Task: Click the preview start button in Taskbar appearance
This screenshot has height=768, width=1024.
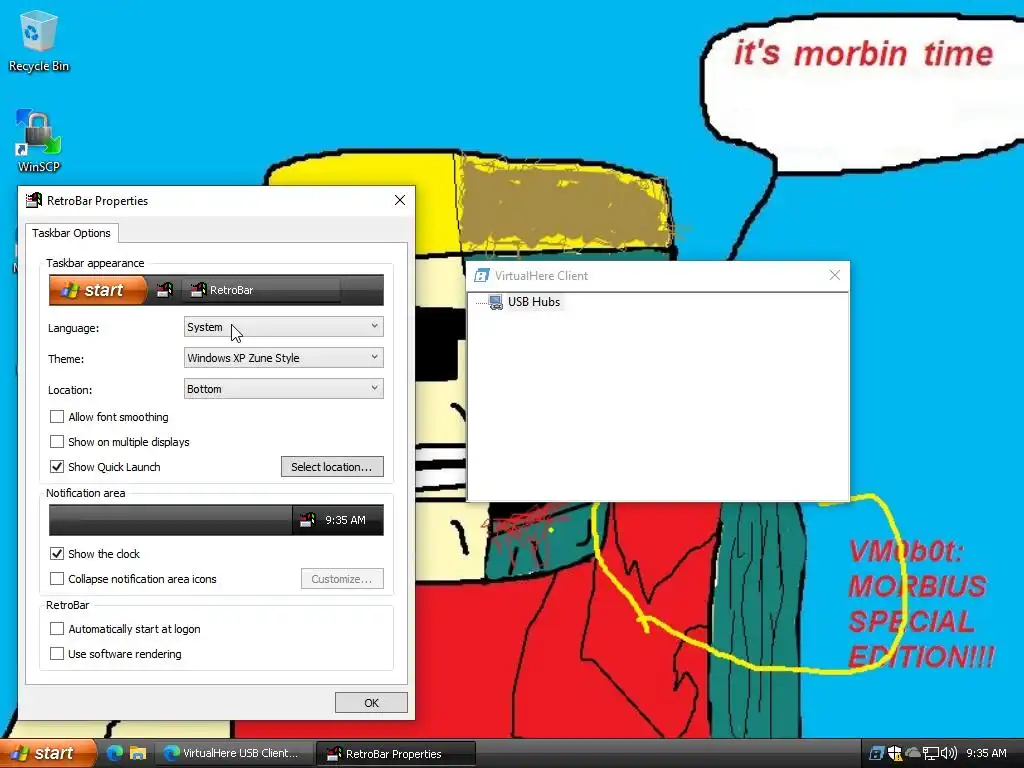Action: tap(98, 290)
